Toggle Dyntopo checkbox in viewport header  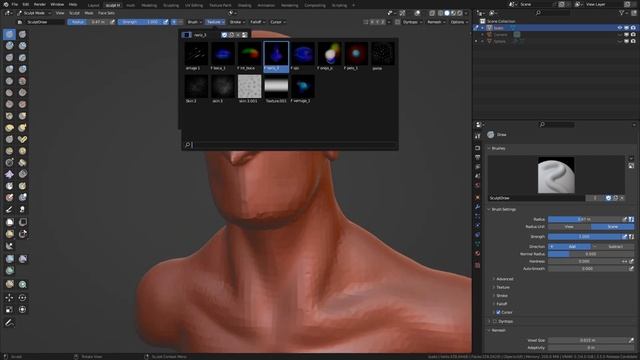click(398, 22)
